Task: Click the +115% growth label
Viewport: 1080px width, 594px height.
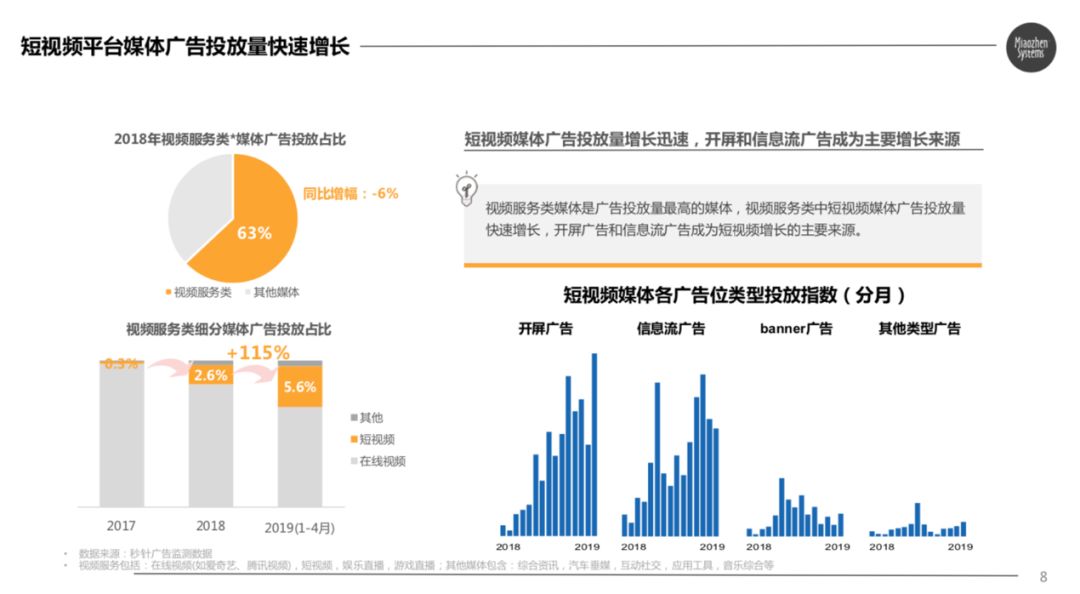Action: (x=258, y=352)
